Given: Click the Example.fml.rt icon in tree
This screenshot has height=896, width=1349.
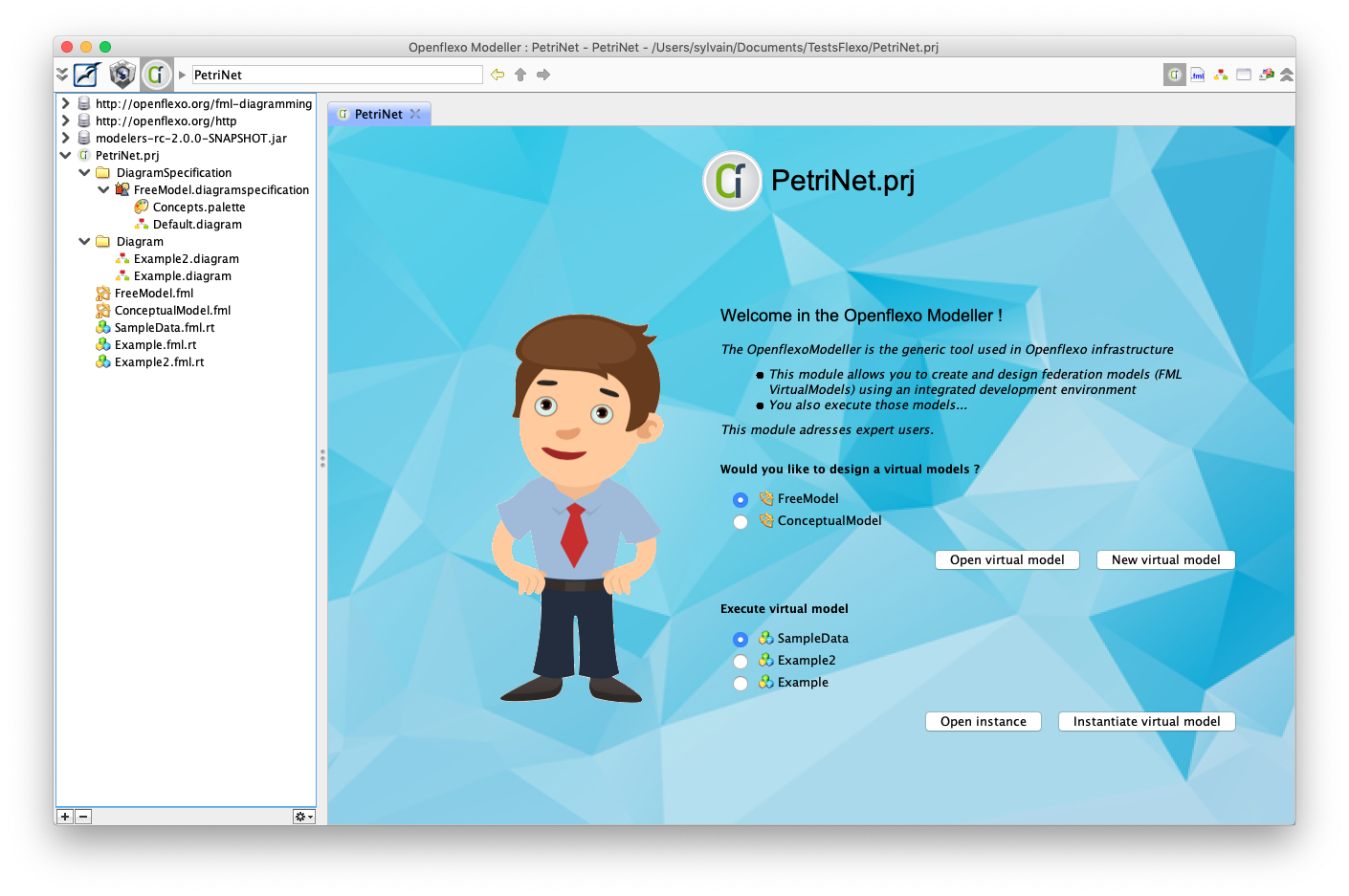Looking at the screenshot, I should (x=103, y=345).
